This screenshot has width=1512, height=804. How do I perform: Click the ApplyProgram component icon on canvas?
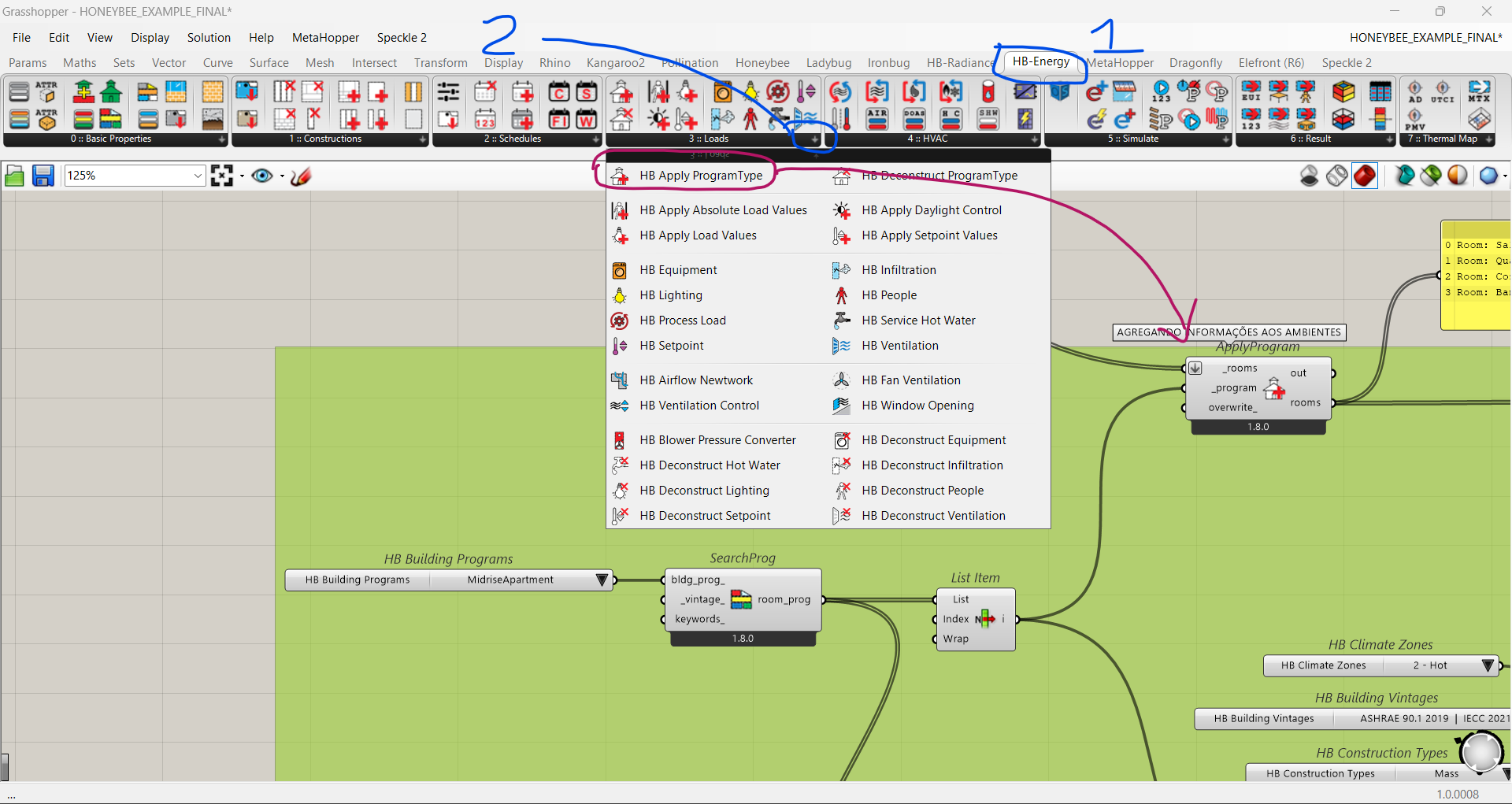click(x=1274, y=388)
